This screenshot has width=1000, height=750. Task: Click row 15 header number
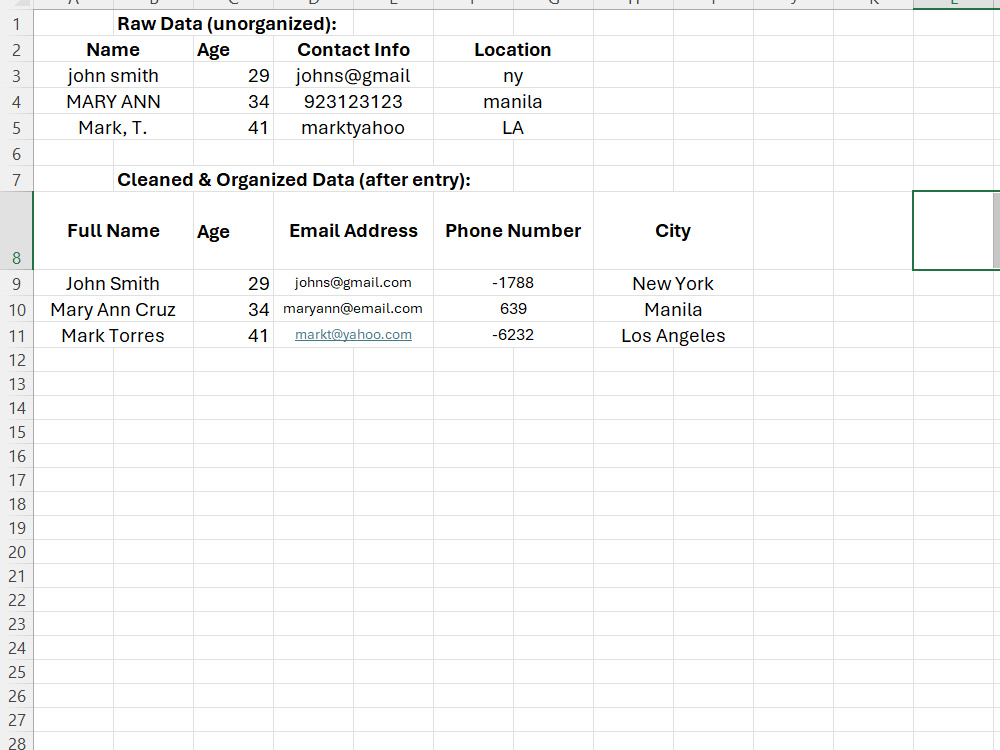pyautogui.click(x=17, y=432)
